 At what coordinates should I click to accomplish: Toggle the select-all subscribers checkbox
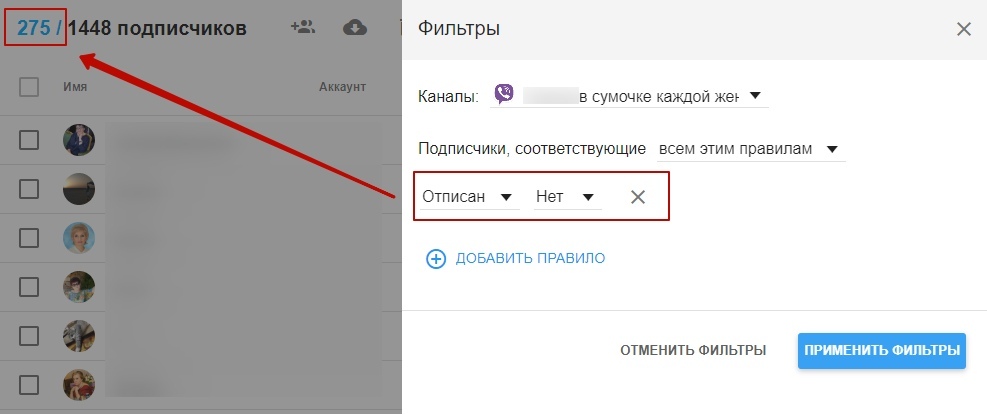click(x=29, y=87)
